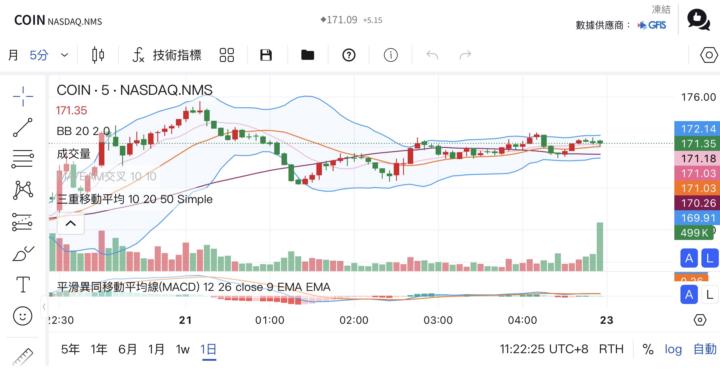
Task: Select the MACD 12 26 close 9 legend
Action: pyautogui.click(x=193, y=287)
